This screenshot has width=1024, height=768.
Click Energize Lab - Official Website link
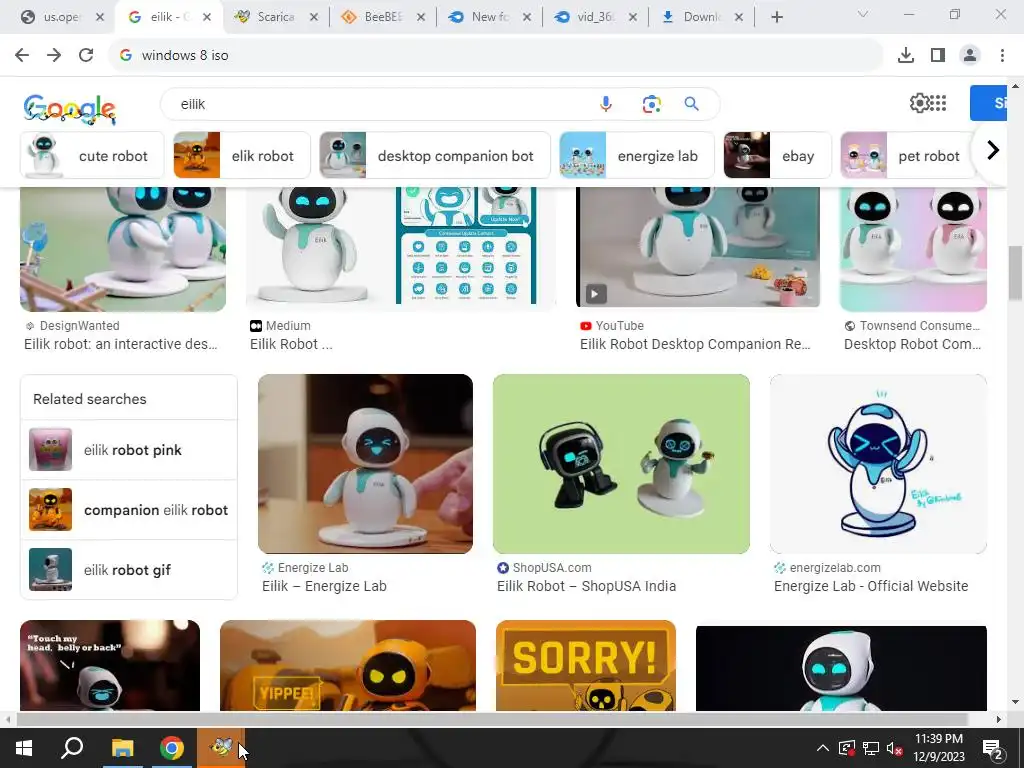click(x=871, y=586)
